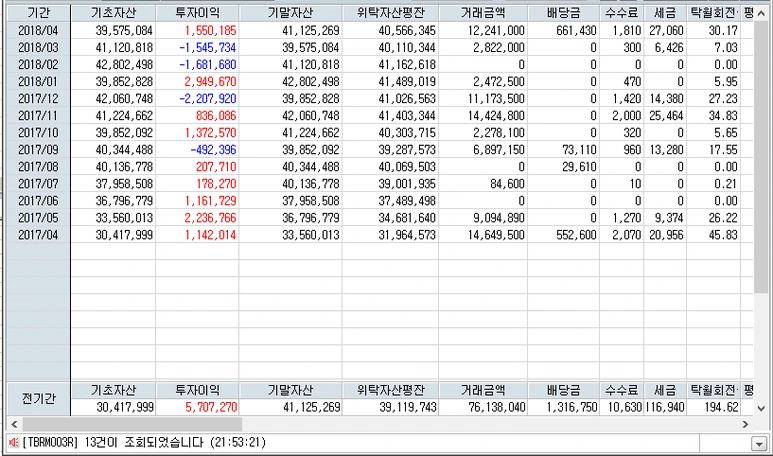
Task: Click total turnover value 194.62
Action: (x=721, y=407)
